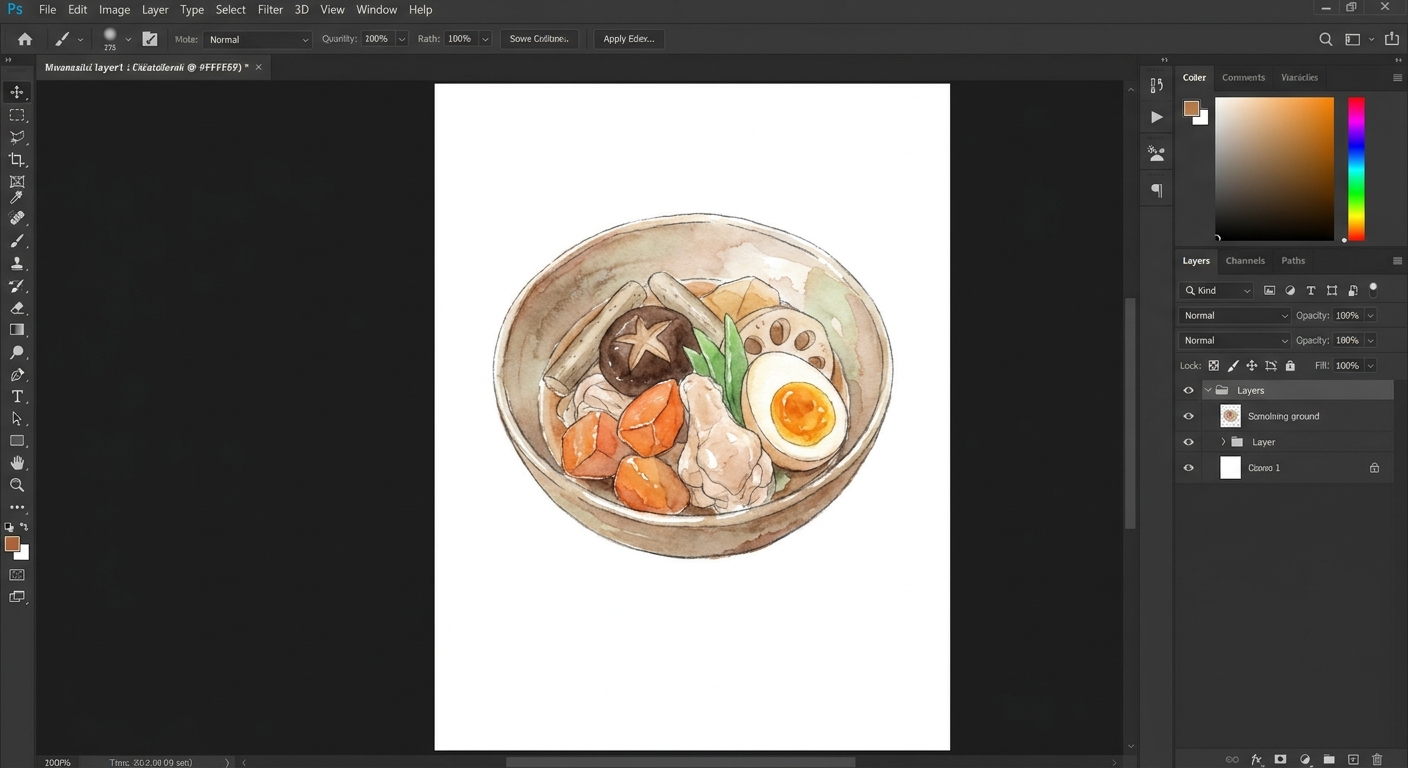
Task: Click the Home icon in options bar
Action: (x=25, y=39)
